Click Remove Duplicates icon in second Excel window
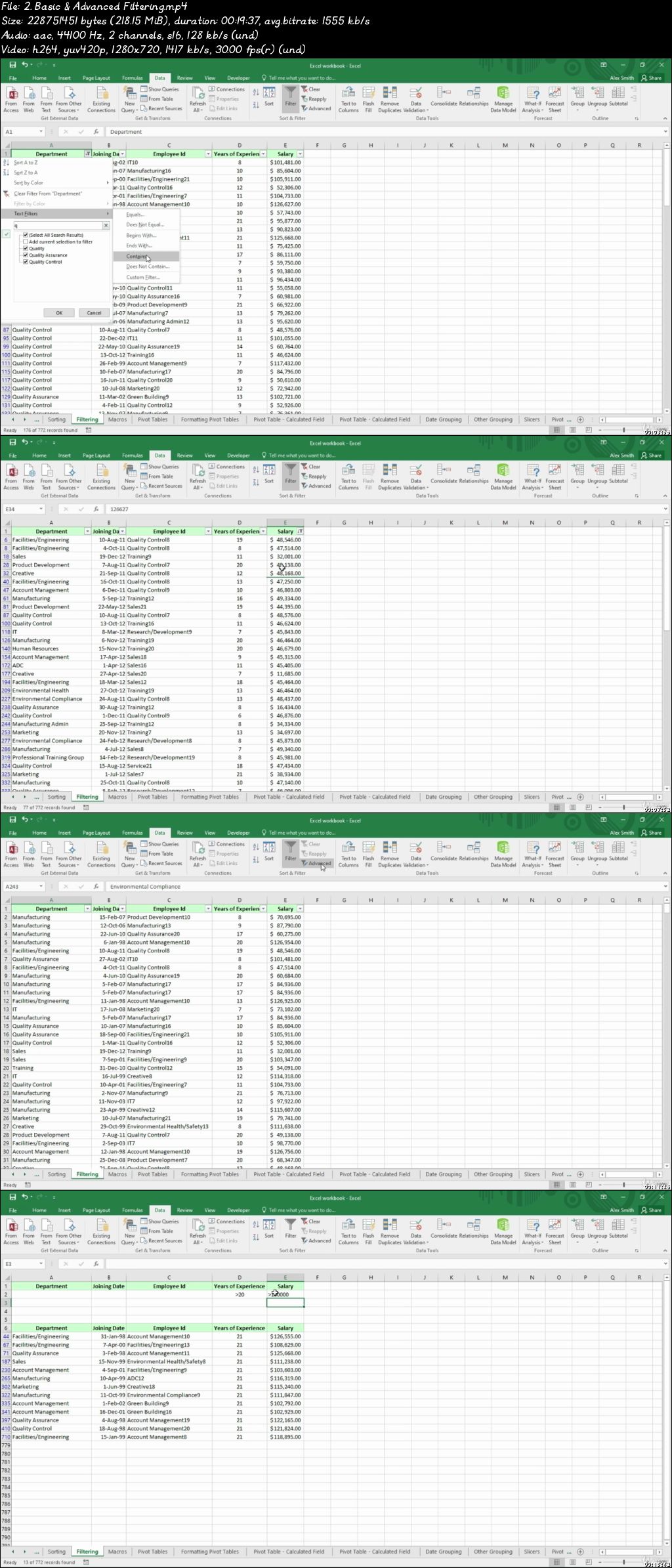 pos(390,477)
